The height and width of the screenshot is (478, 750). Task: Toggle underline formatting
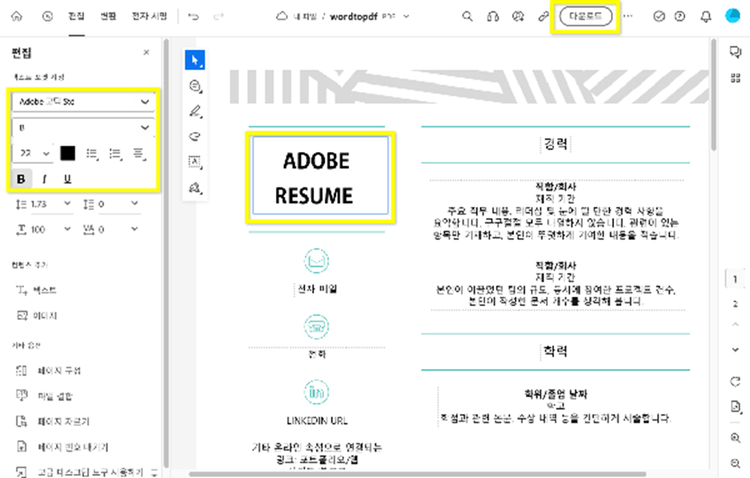[x=67, y=179]
